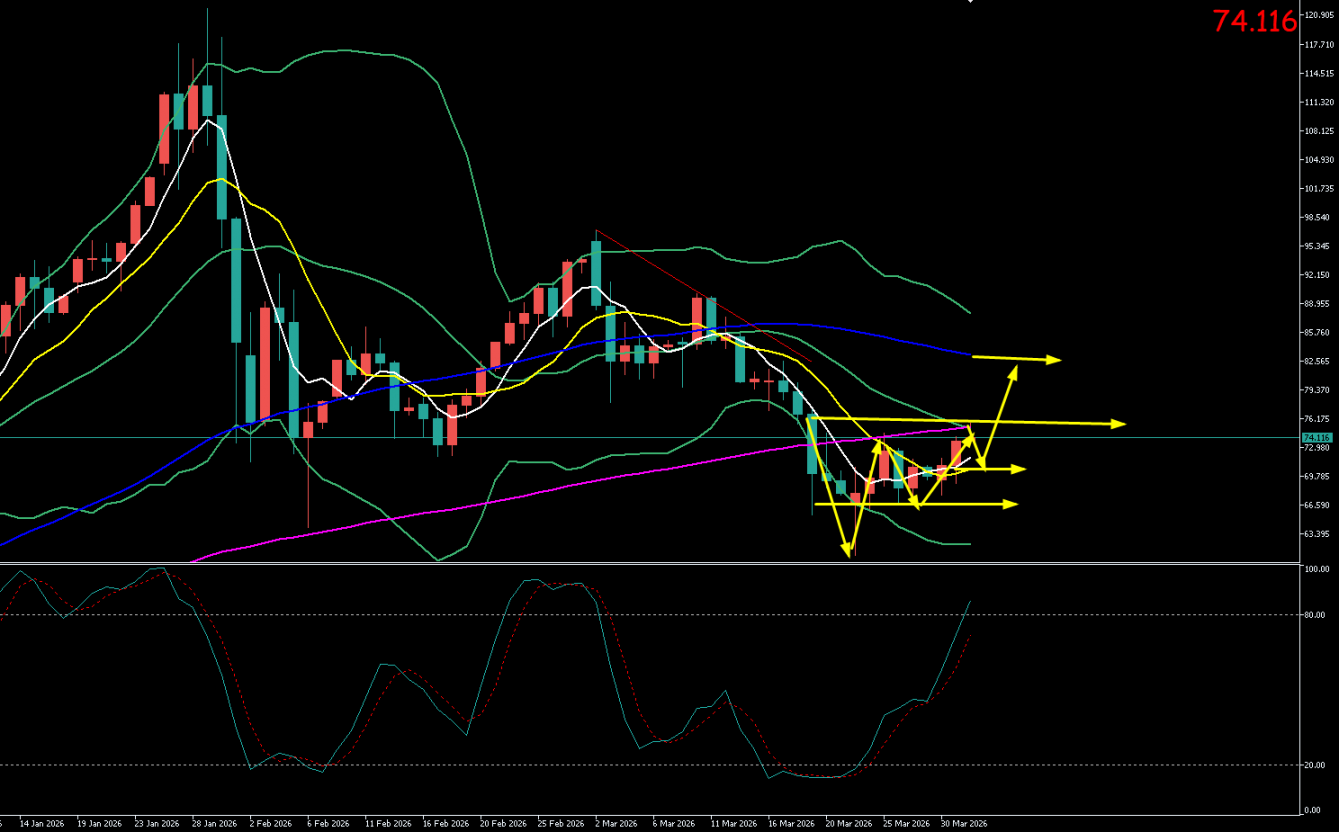
Task: Click the tall upward yellow arrow's arrowhead
Action: [1014, 371]
